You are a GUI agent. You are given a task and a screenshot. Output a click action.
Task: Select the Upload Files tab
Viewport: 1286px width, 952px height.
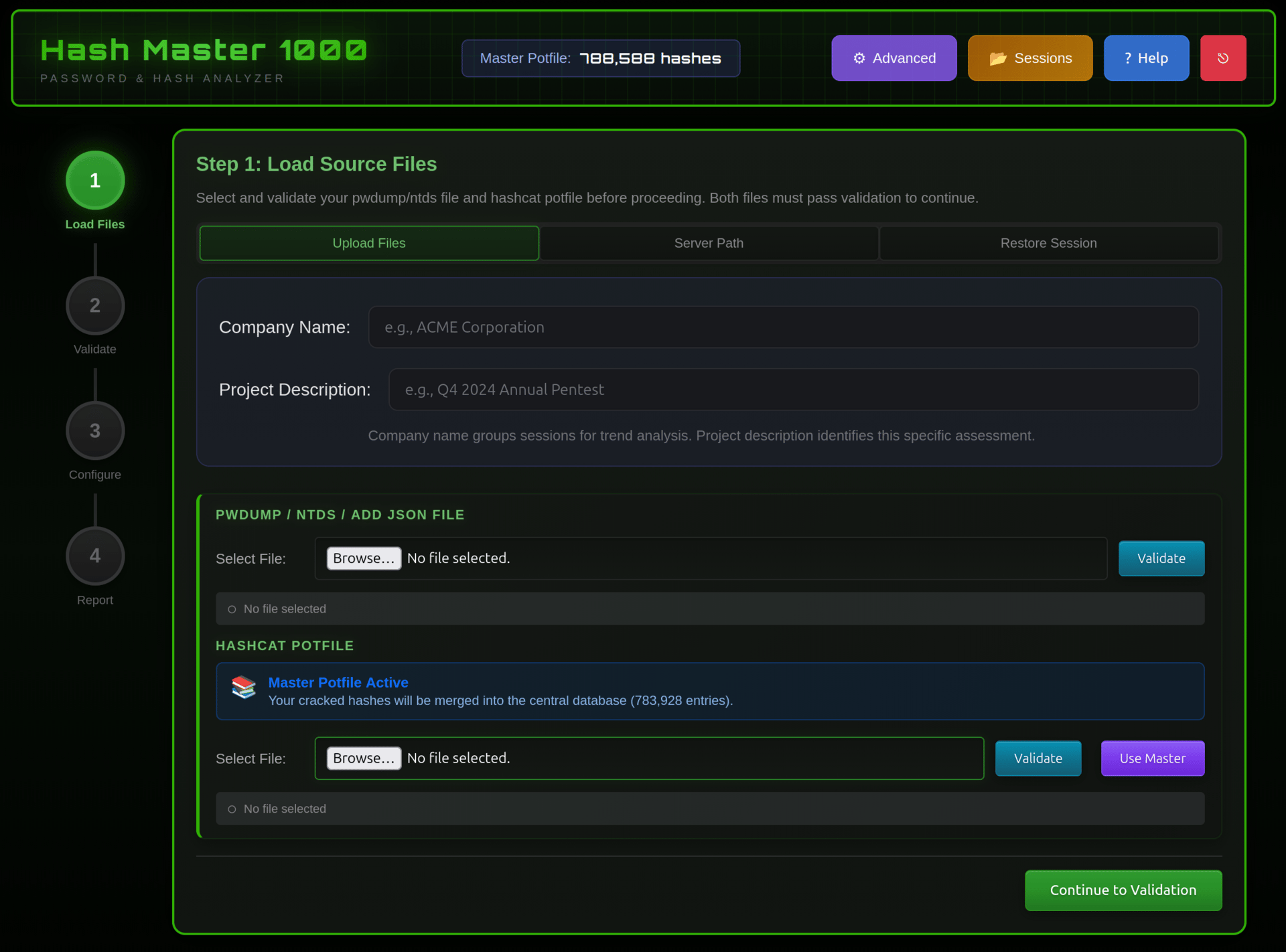(x=369, y=243)
